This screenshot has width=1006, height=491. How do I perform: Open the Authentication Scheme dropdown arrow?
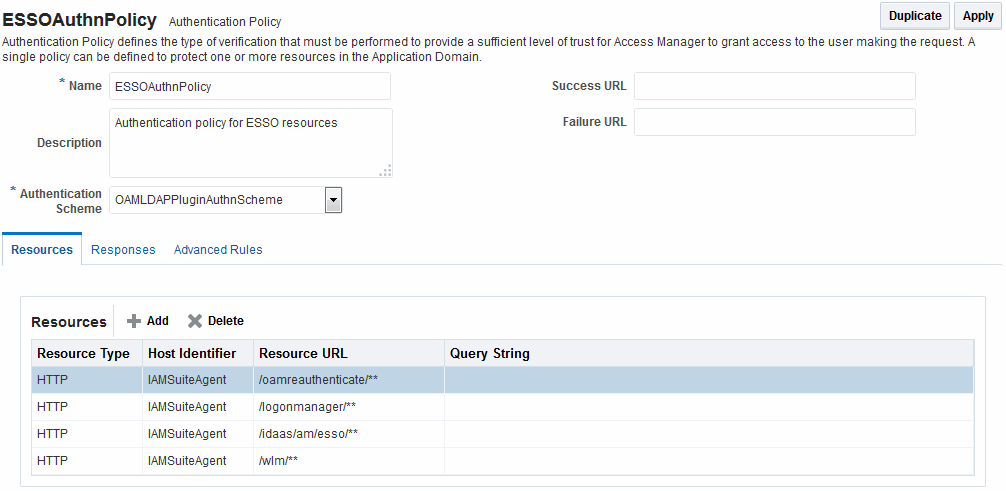pos(333,200)
